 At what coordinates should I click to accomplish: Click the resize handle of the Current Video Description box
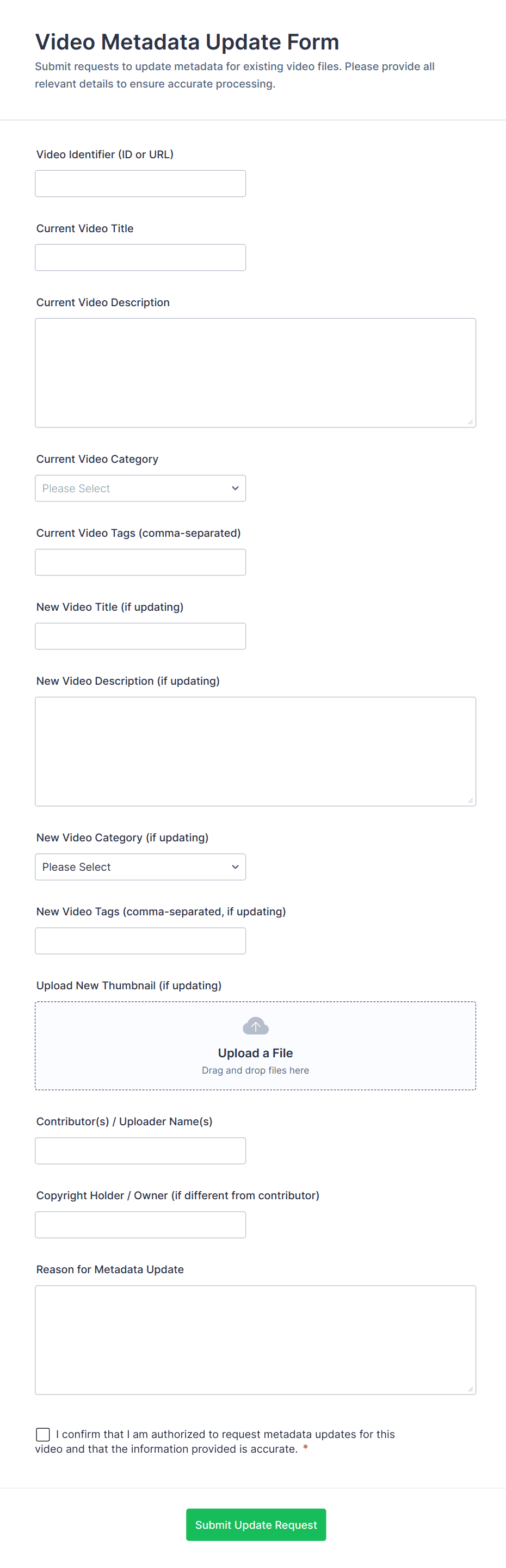470,422
